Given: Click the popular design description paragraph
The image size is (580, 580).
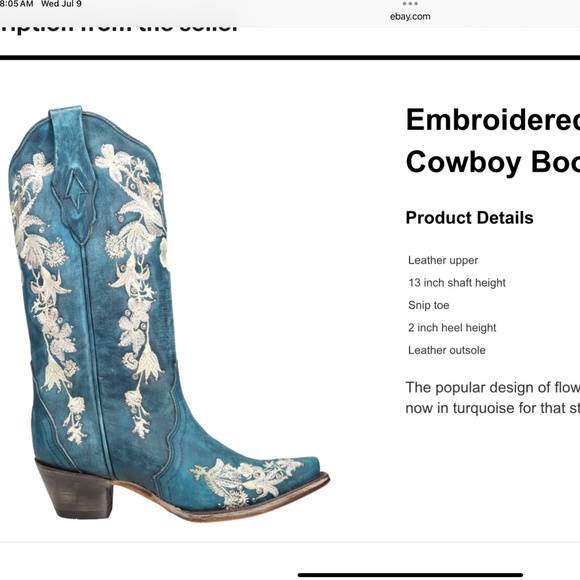Looking at the screenshot, I should click(493, 398).
